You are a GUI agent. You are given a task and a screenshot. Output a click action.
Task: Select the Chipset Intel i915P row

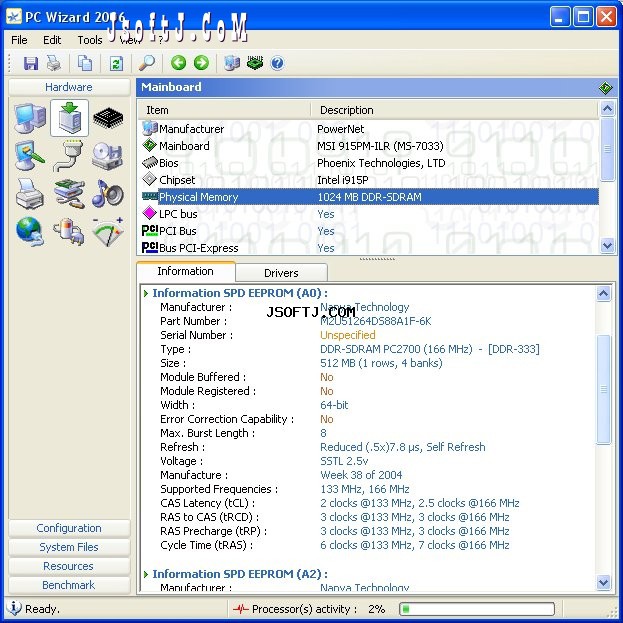[x=369, y=180]
